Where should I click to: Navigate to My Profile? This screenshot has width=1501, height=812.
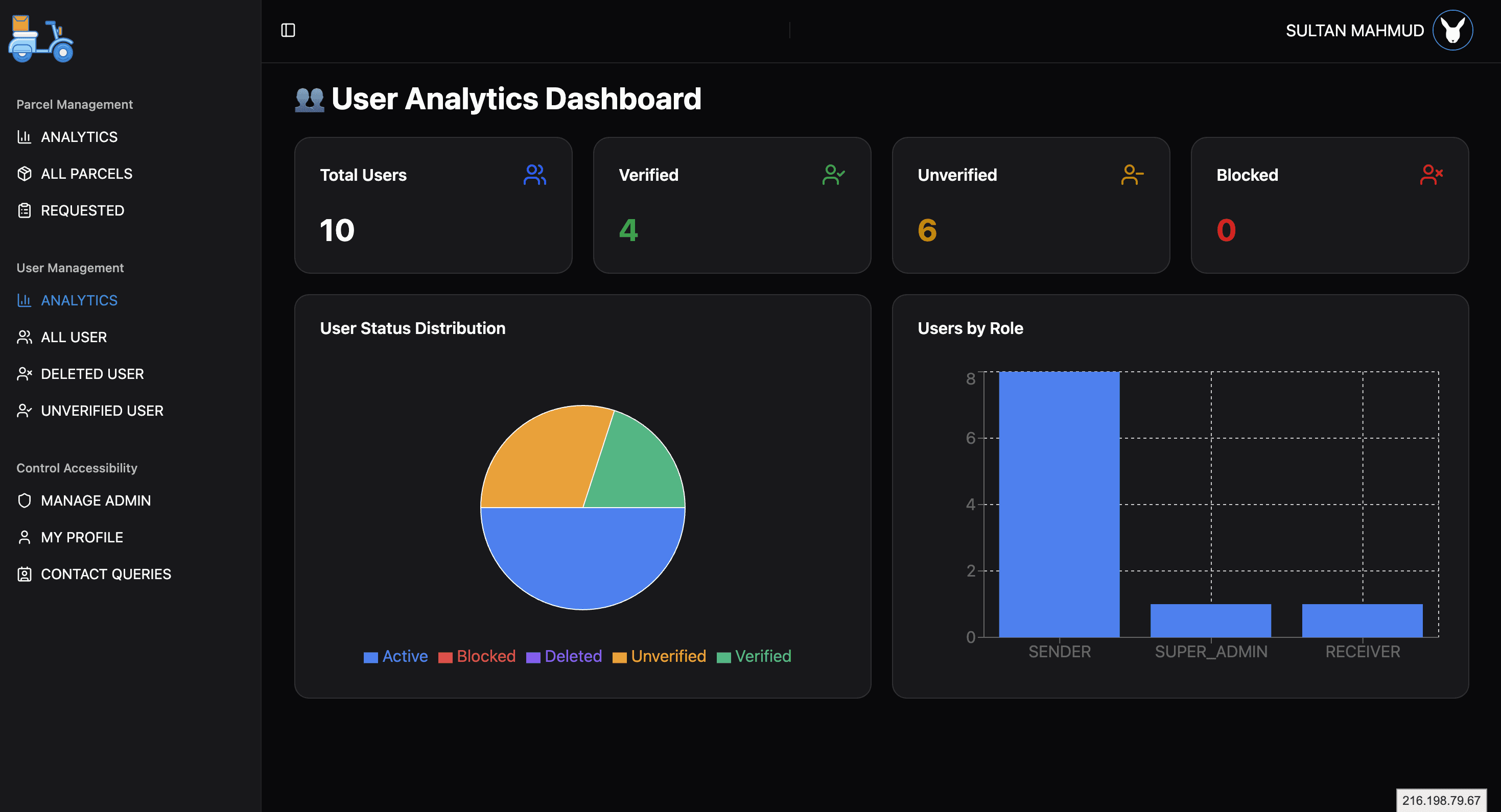(x=82, y=537)
